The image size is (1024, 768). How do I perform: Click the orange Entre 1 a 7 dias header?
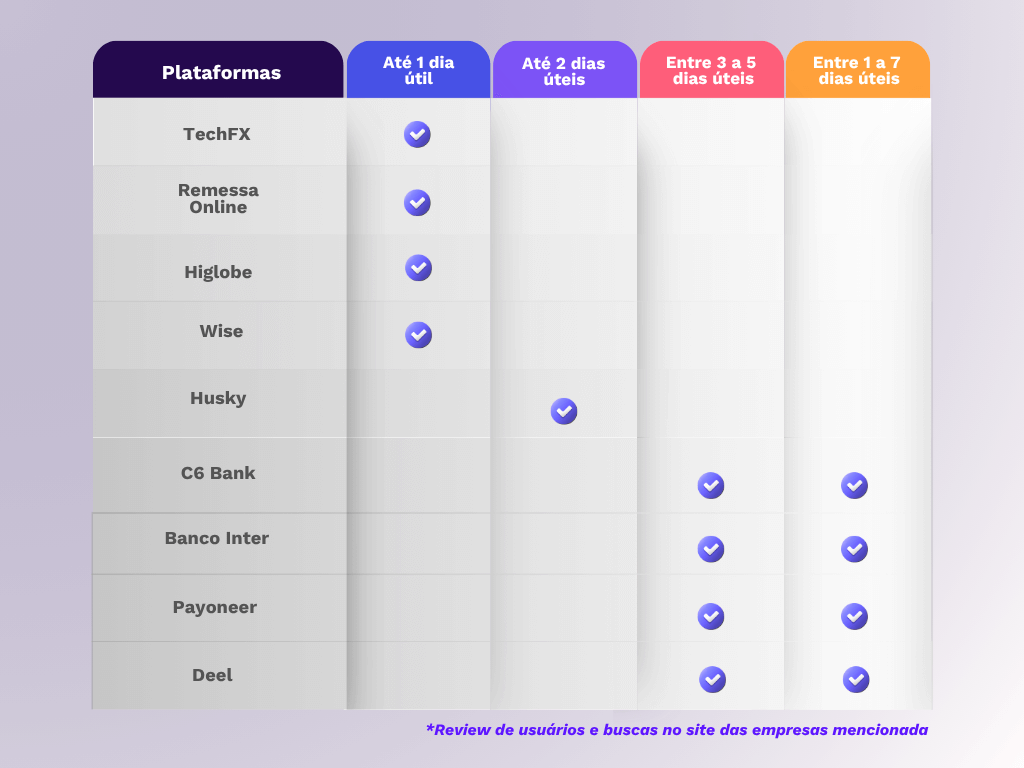click(x=857, y=70)
